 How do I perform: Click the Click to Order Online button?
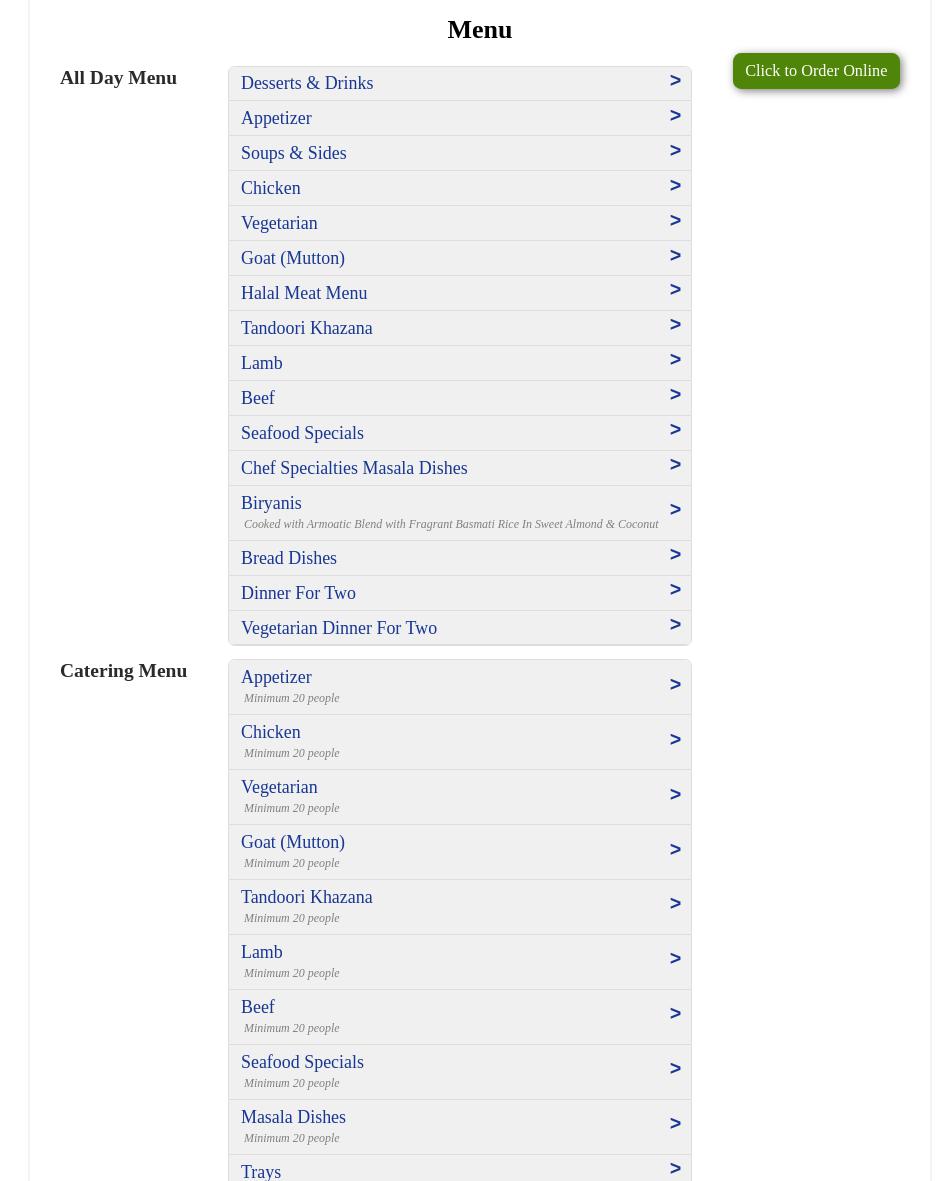pyautogui.click(x=815, y=71)
